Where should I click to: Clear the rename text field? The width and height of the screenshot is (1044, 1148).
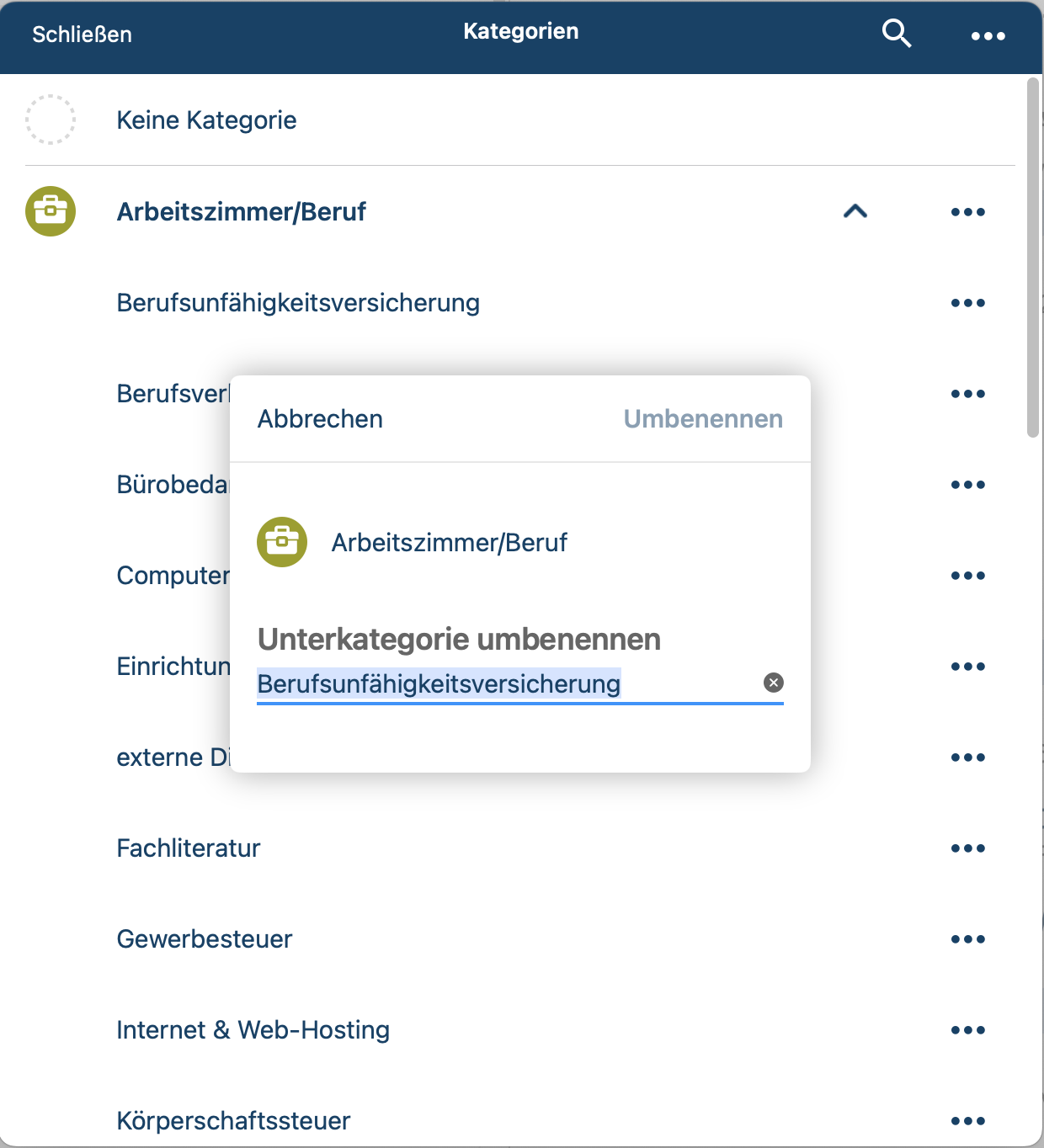tap(774, 683)
